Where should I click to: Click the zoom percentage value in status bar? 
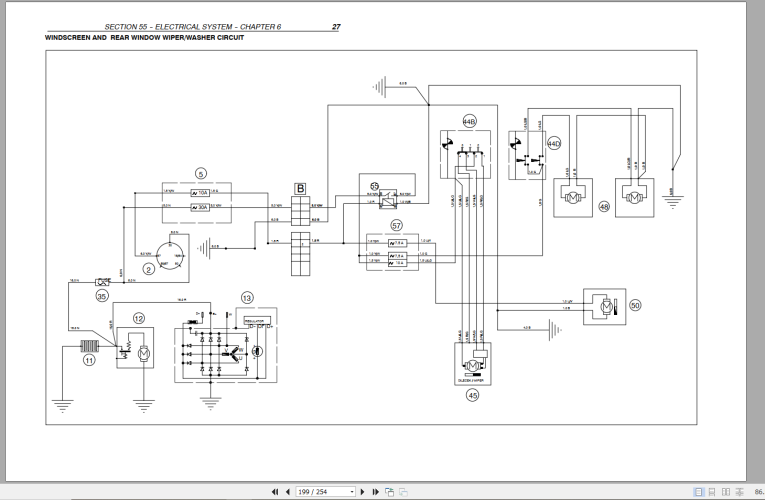click(757, 492)
